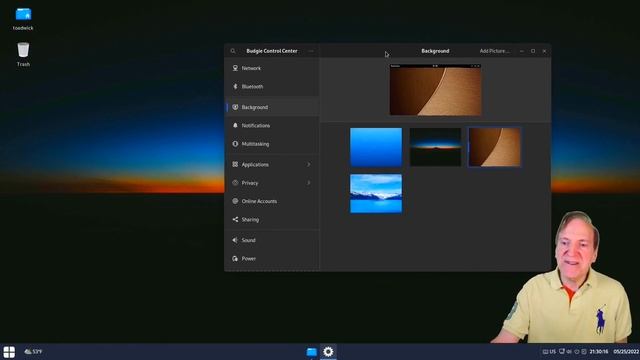The height and width of the screenshot is (360, 640).
Task: Click the Multitasking icon
Action: (235, 144)
